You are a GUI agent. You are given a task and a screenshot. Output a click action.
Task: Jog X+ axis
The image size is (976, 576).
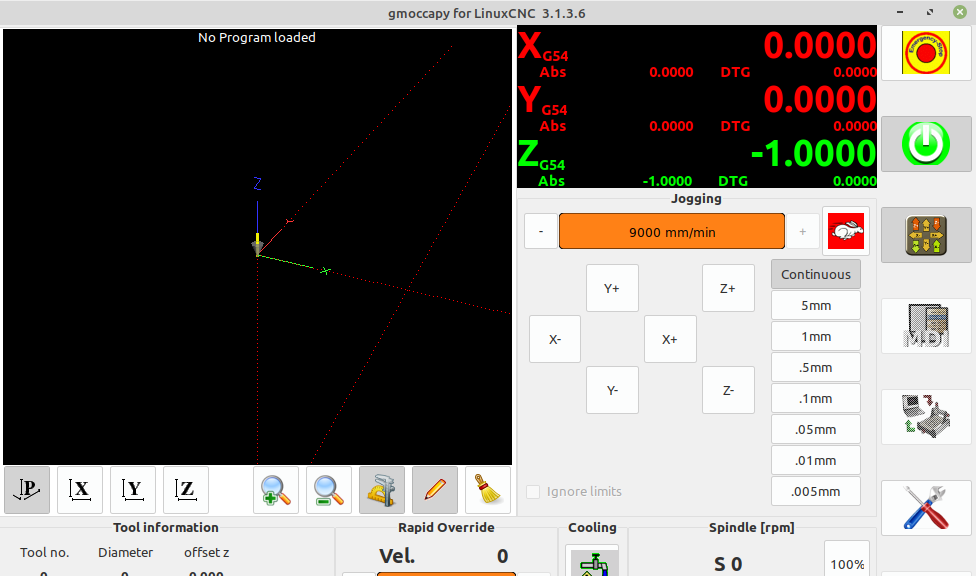(670, 339)
